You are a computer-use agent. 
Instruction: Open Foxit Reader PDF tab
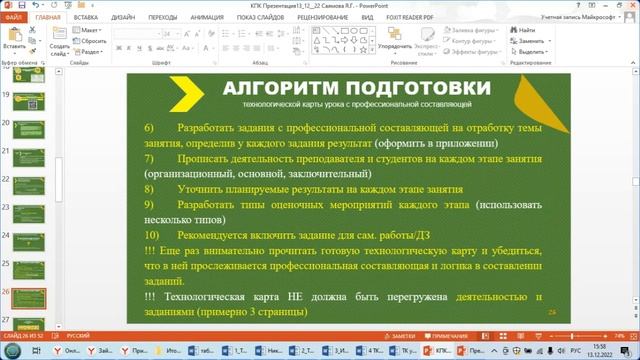pyautogui.click(x=410, y=18)
